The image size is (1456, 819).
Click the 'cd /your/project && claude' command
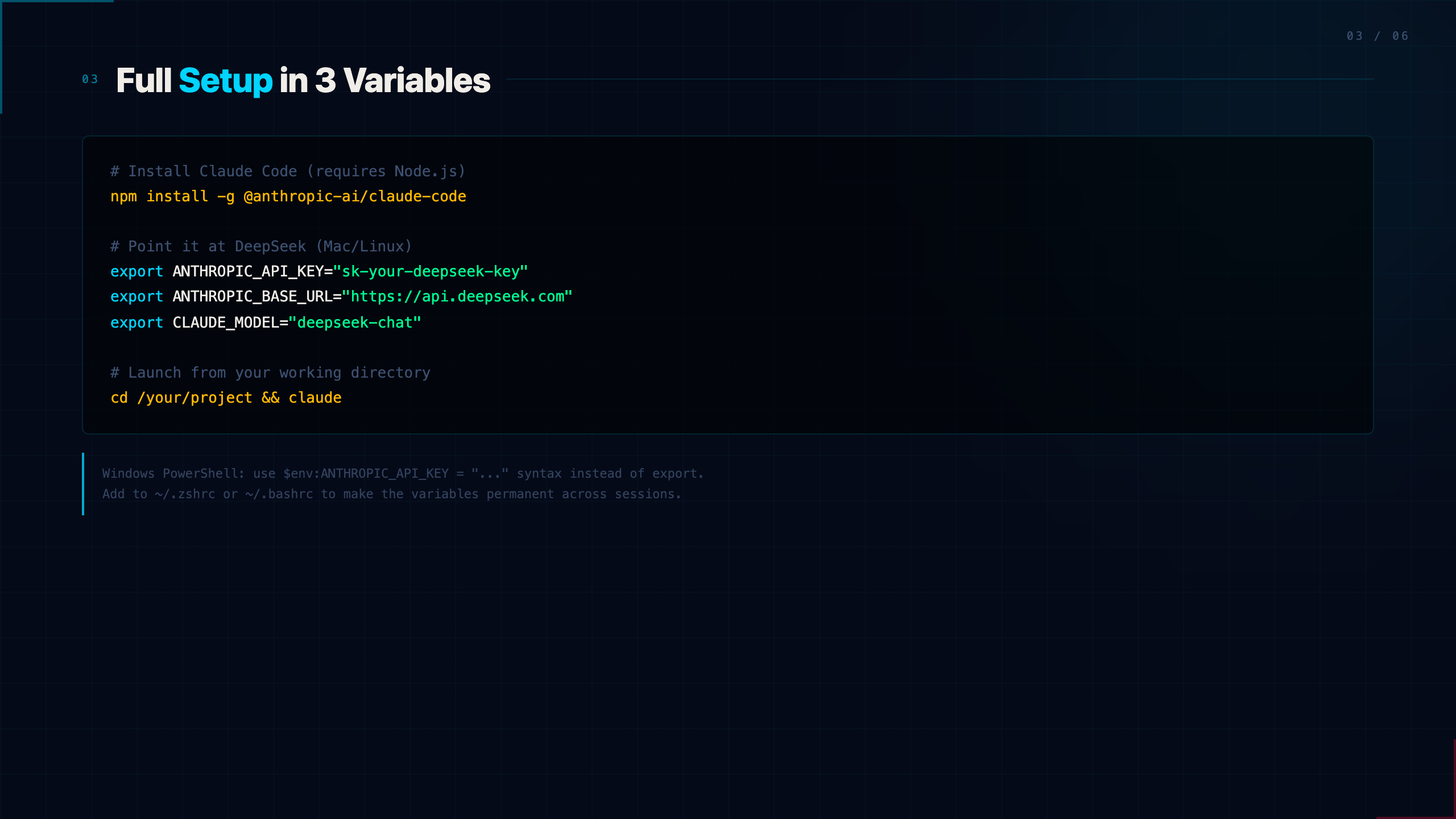coord(226,398)
